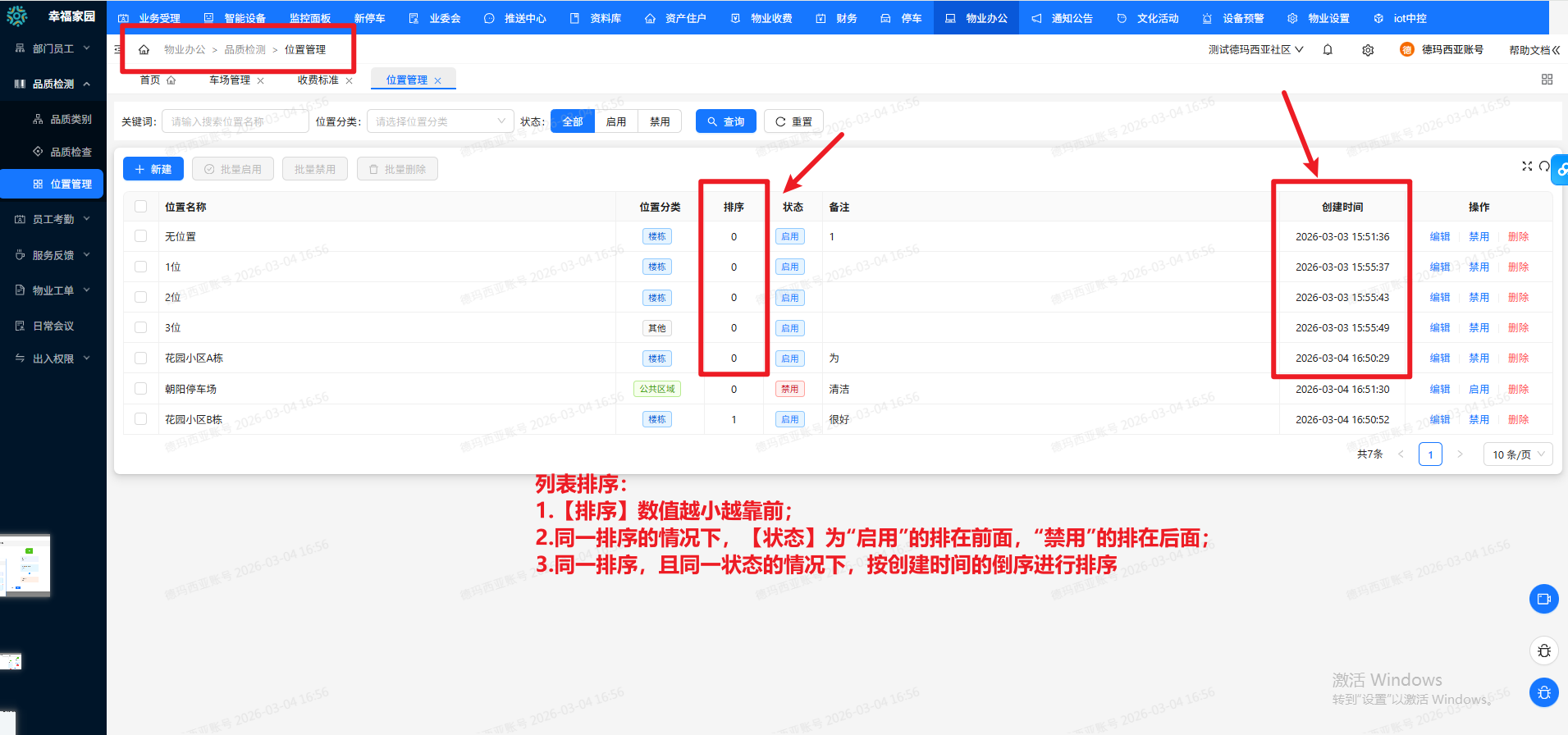Image resolution: width=1568 pixels, height=735 pixels.
Task: Click 启用 action for 朝阳停车场 row
Action: 1479,389
